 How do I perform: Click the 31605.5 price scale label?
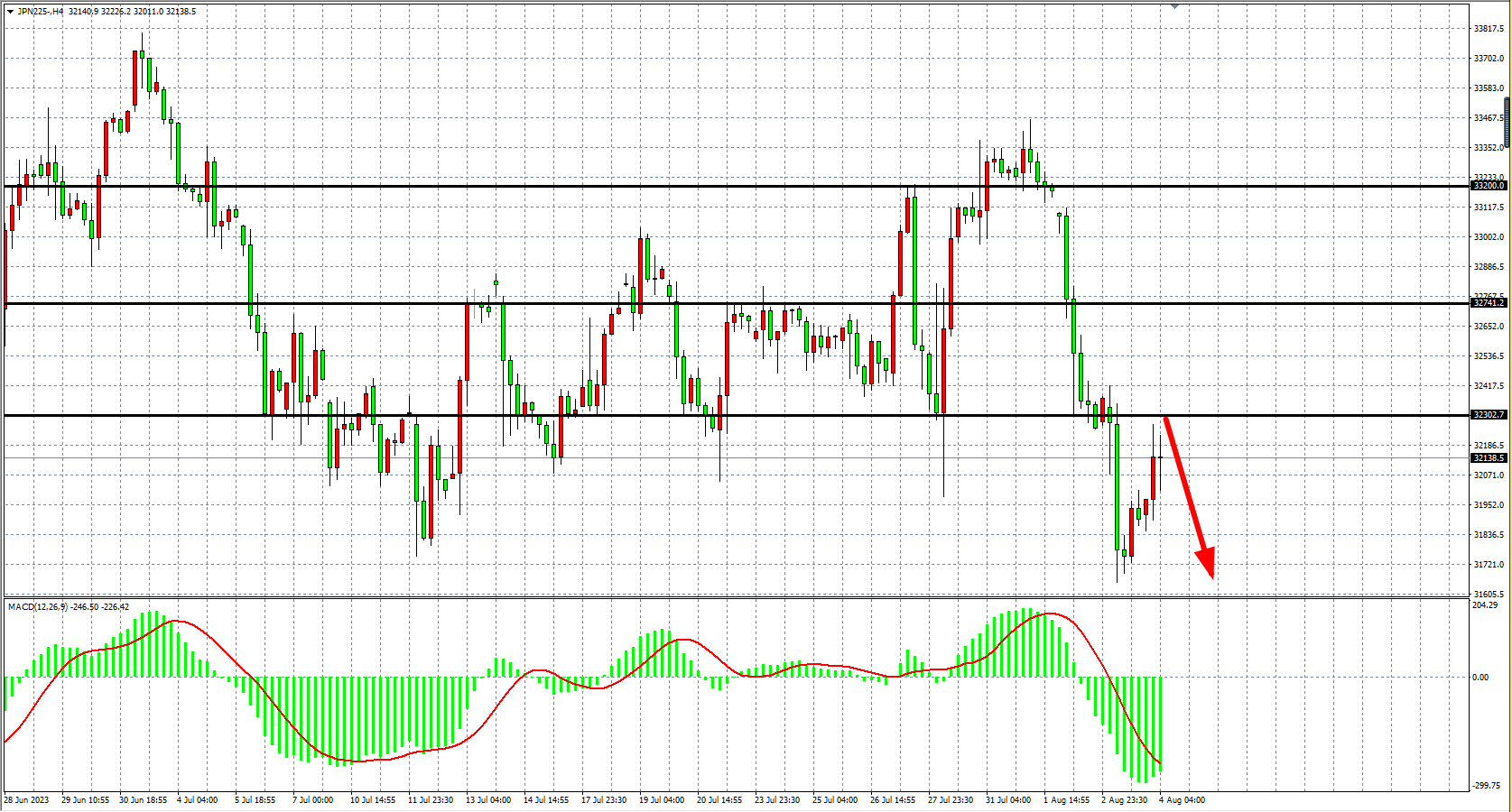[1489, 595]
